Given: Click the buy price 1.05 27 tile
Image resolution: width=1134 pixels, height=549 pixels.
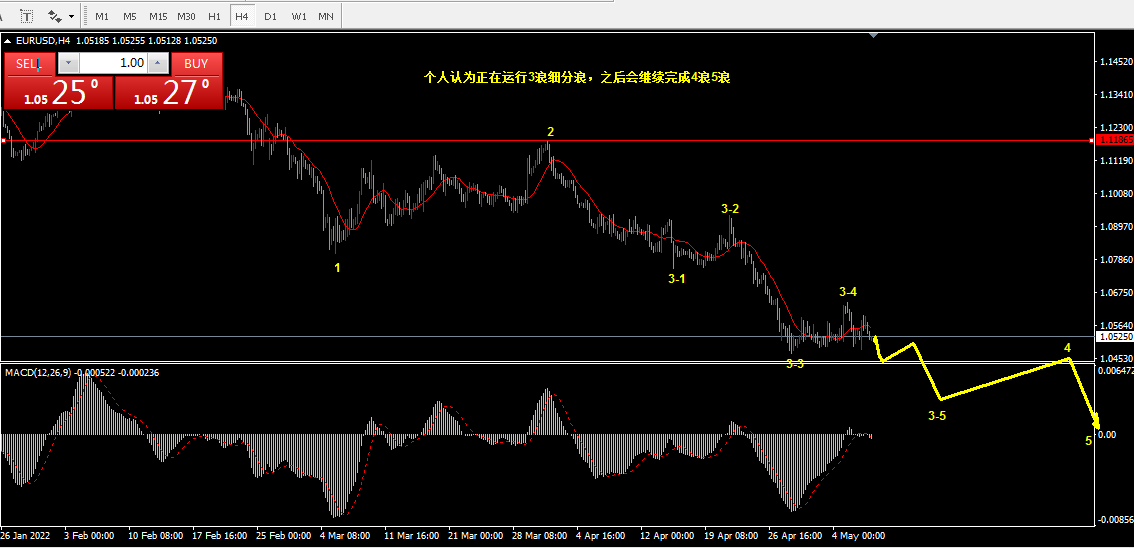Looking at the screenshot, I should click(168, 92).
